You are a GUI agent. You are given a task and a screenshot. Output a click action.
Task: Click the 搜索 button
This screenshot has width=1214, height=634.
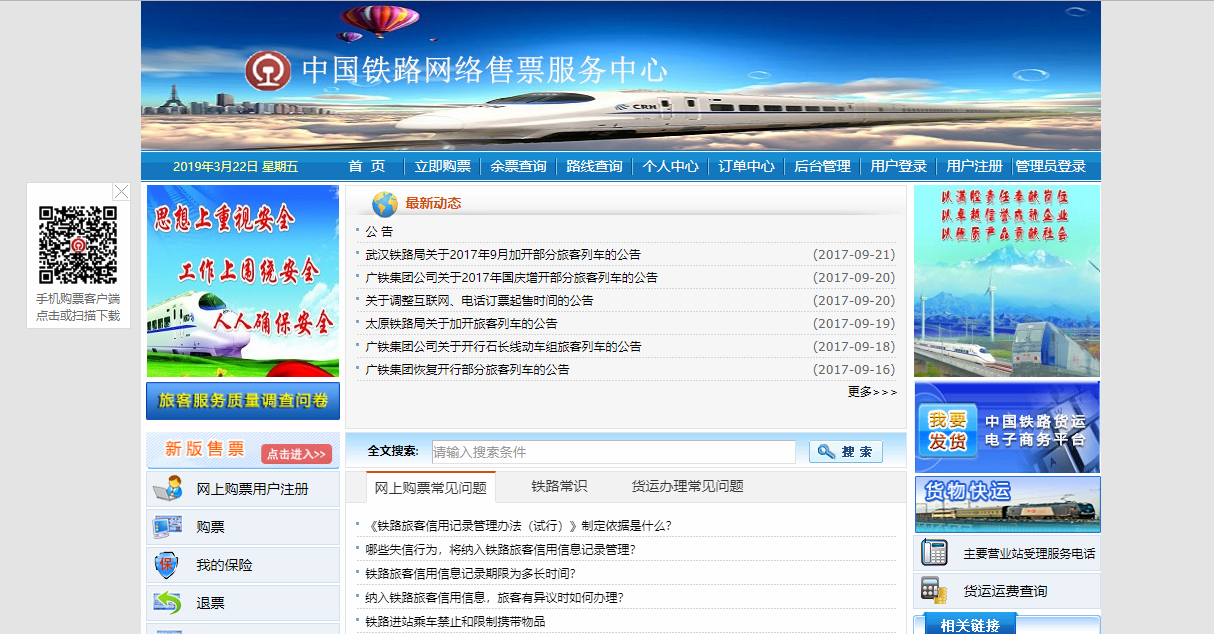pyautogui.click(x=846, y=452)
